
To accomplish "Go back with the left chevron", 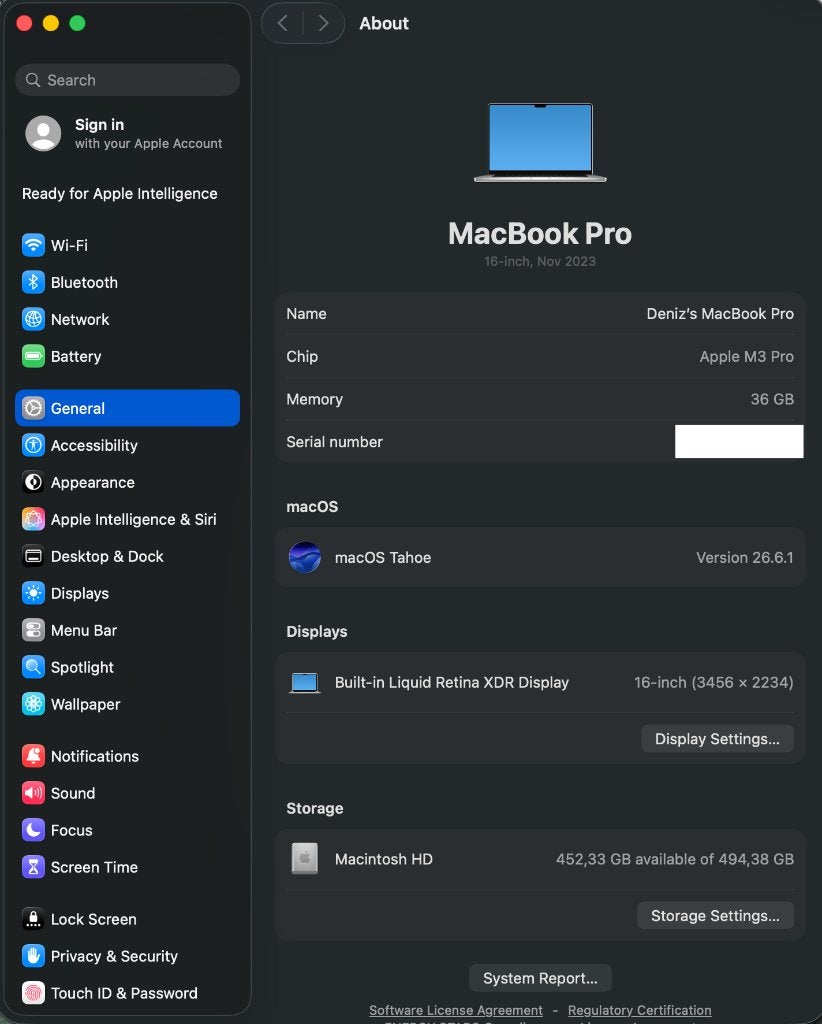I will point(283,24).
